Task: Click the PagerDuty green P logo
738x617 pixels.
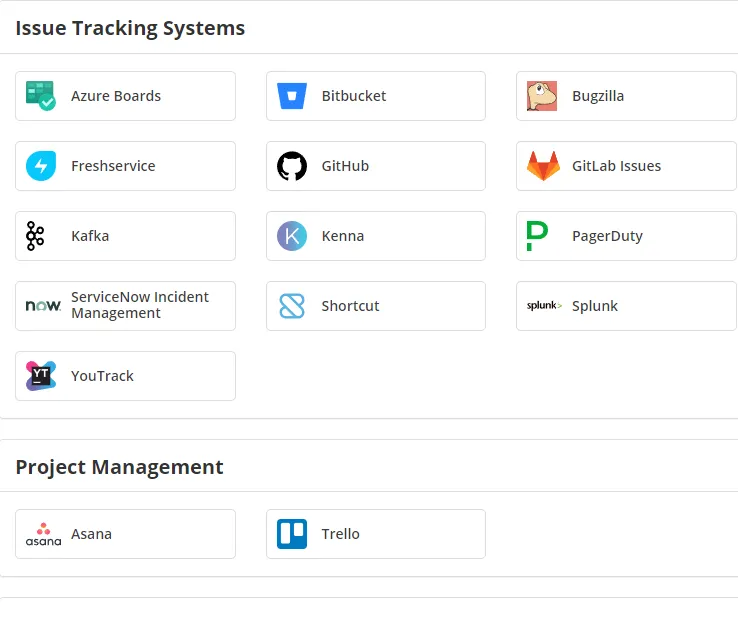Action: [537, 236]
